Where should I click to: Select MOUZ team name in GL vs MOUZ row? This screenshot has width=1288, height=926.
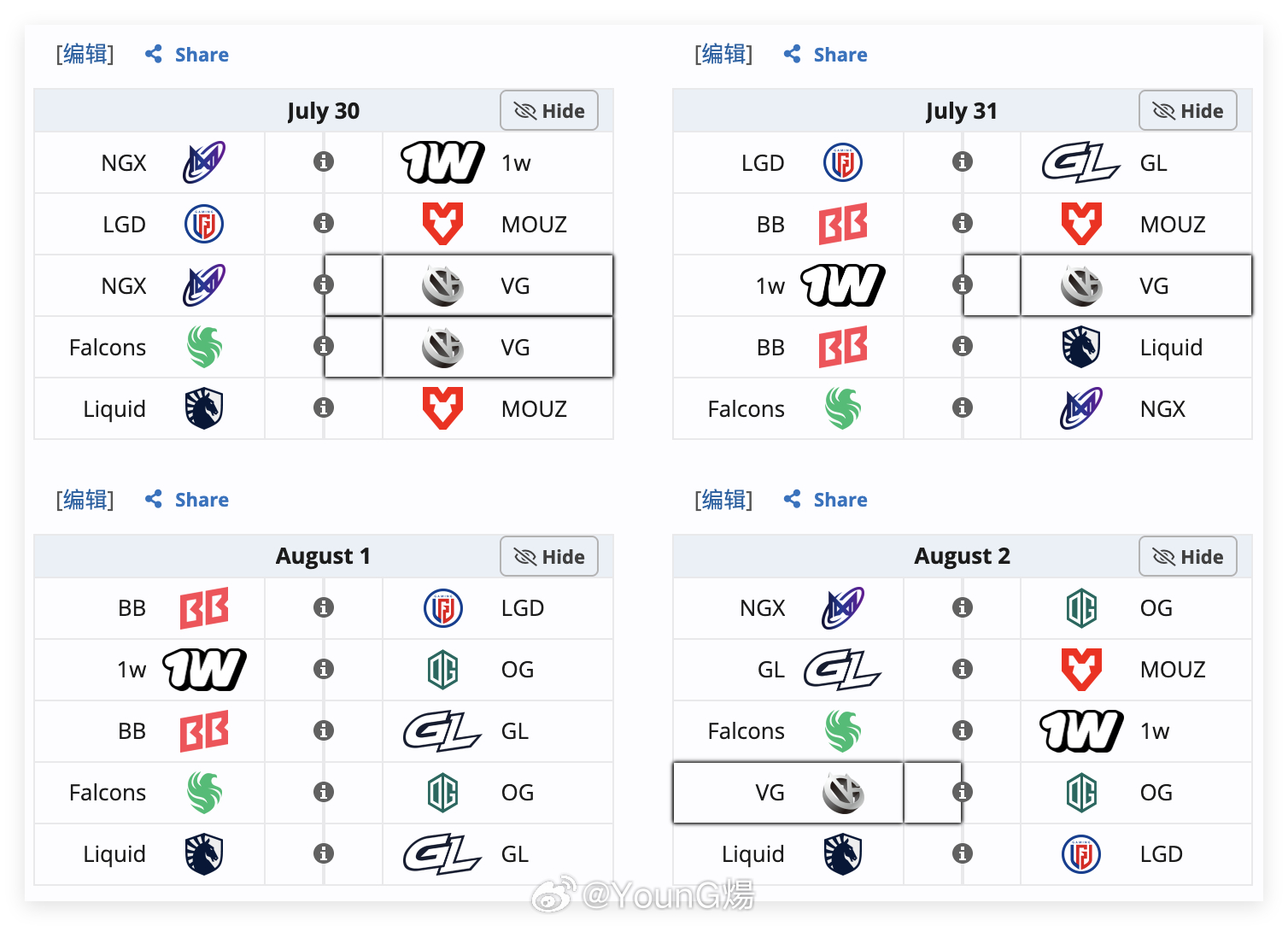coord(1173,670)
